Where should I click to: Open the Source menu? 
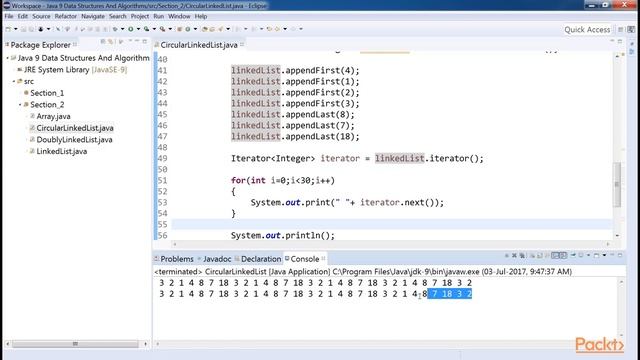click(x=41, y=16)
